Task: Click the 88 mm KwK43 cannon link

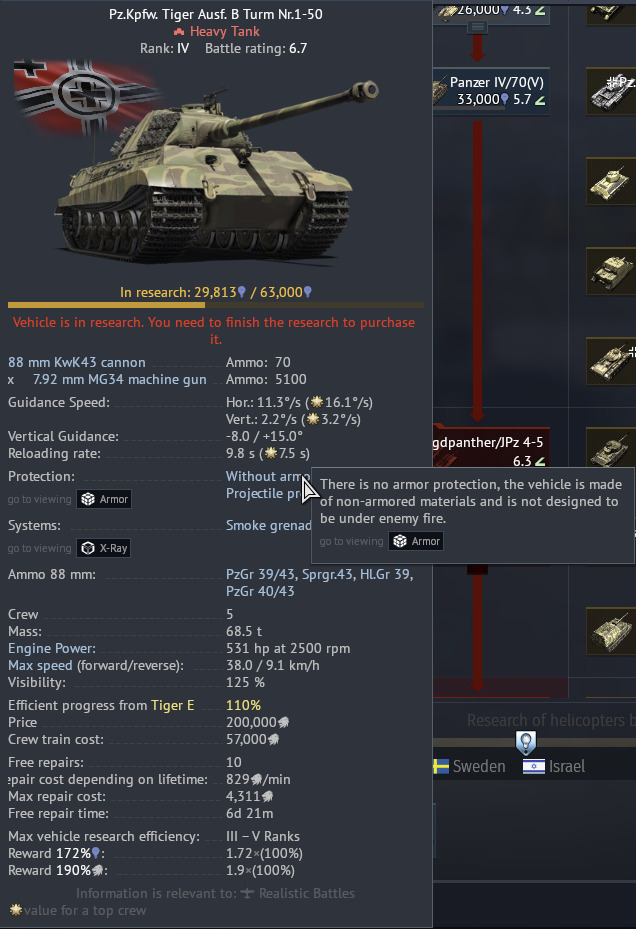Action: click(76, 362)
